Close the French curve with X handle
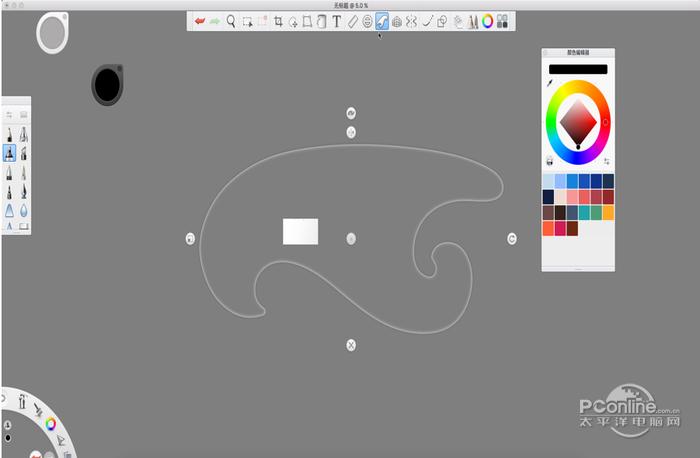 coord(351,345)
